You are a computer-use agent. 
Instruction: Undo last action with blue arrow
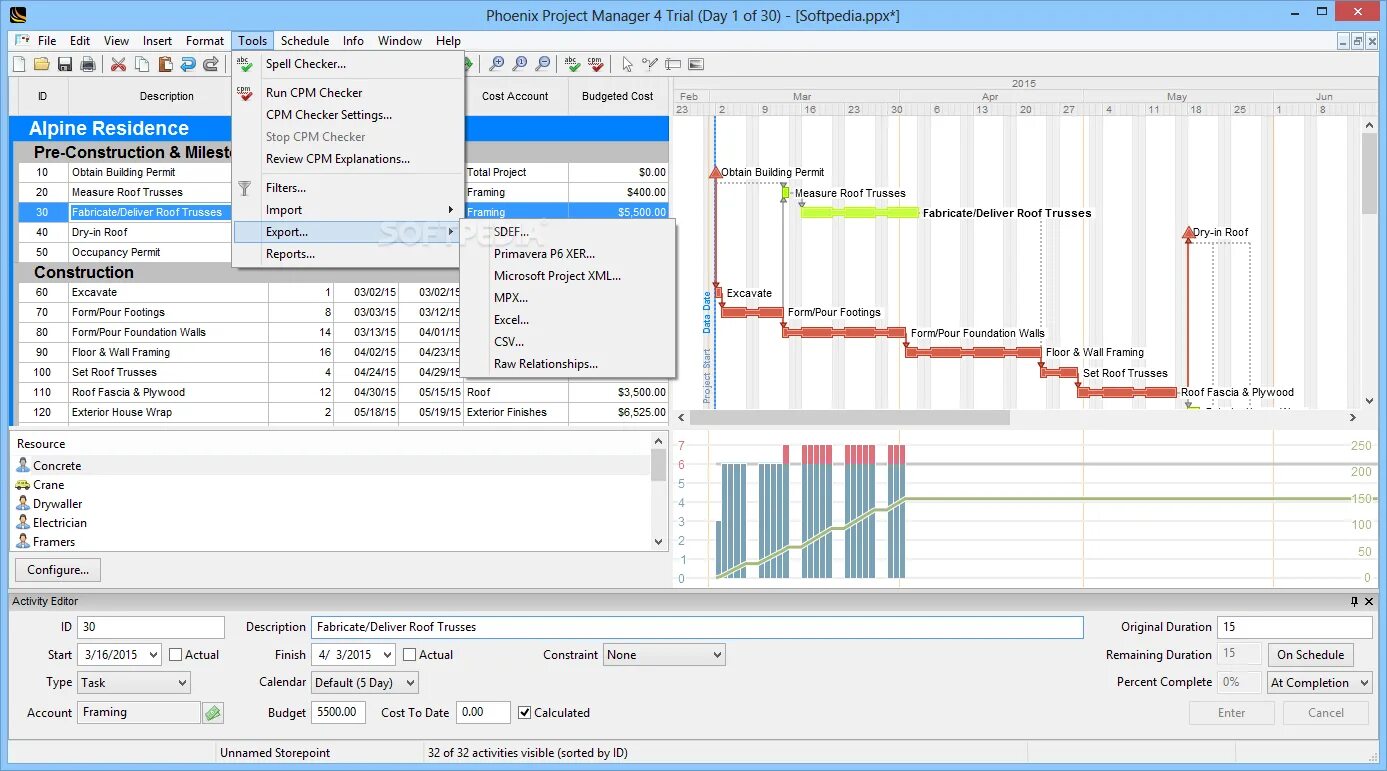188,64
